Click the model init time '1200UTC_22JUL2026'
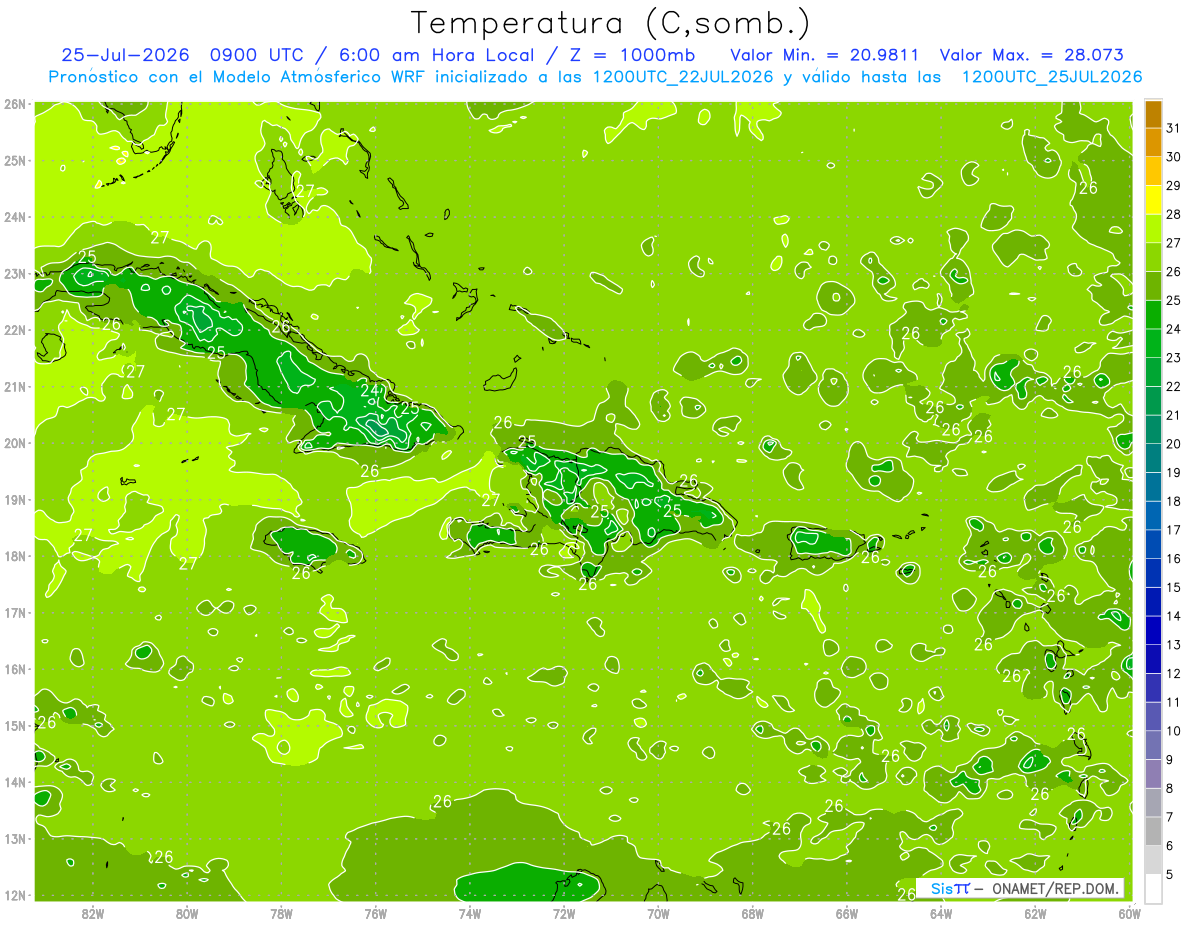This screenshot has width=1200, height=927. (683, 77)
